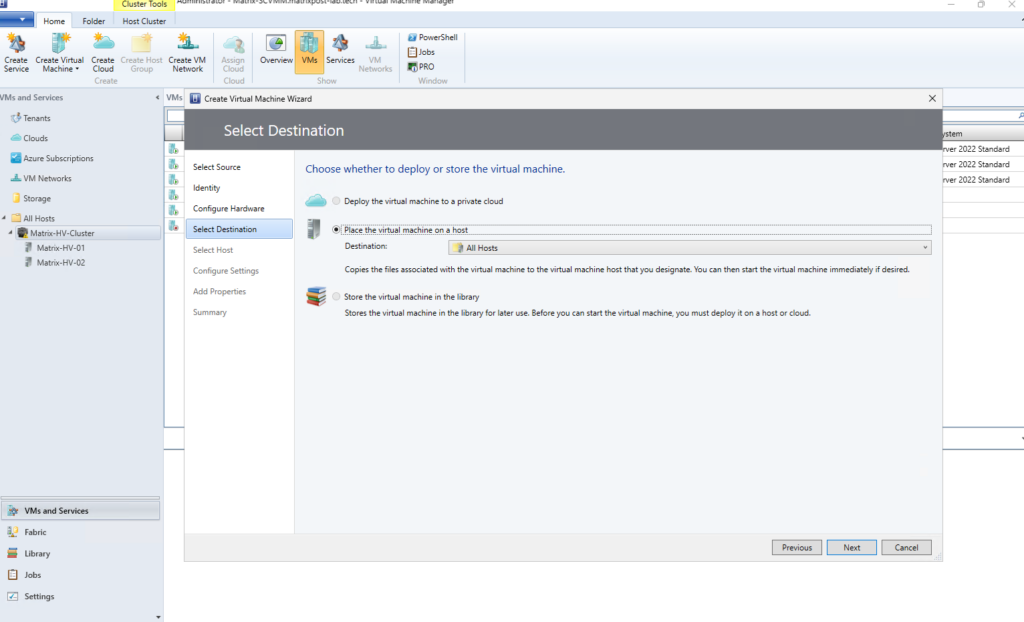The height and width of the screenshot is (622, 1024).
Task: Open the Select Destination wizard step
Action: click(239, 229)
